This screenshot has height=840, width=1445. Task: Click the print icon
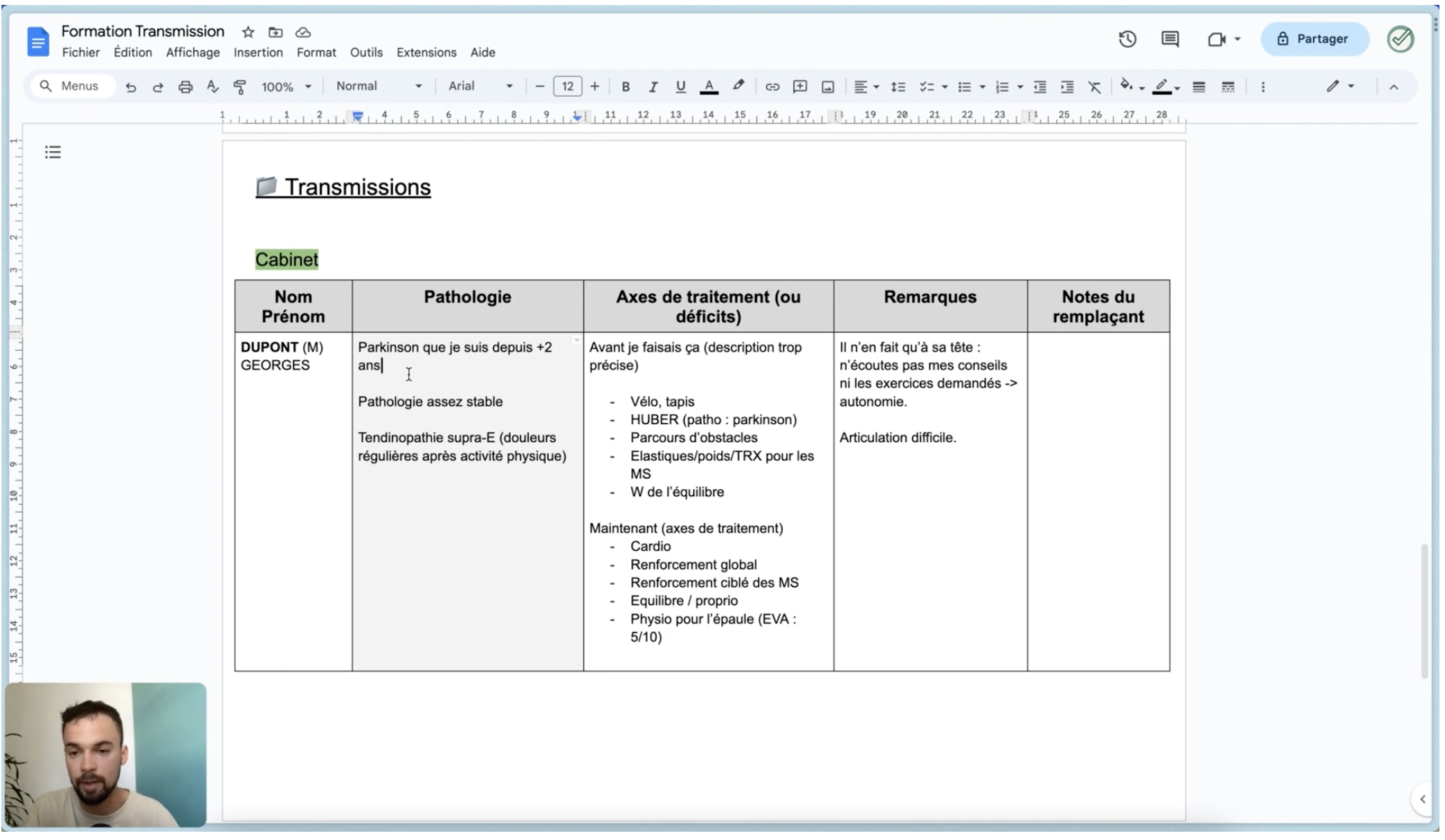click(x=185, y=86)
